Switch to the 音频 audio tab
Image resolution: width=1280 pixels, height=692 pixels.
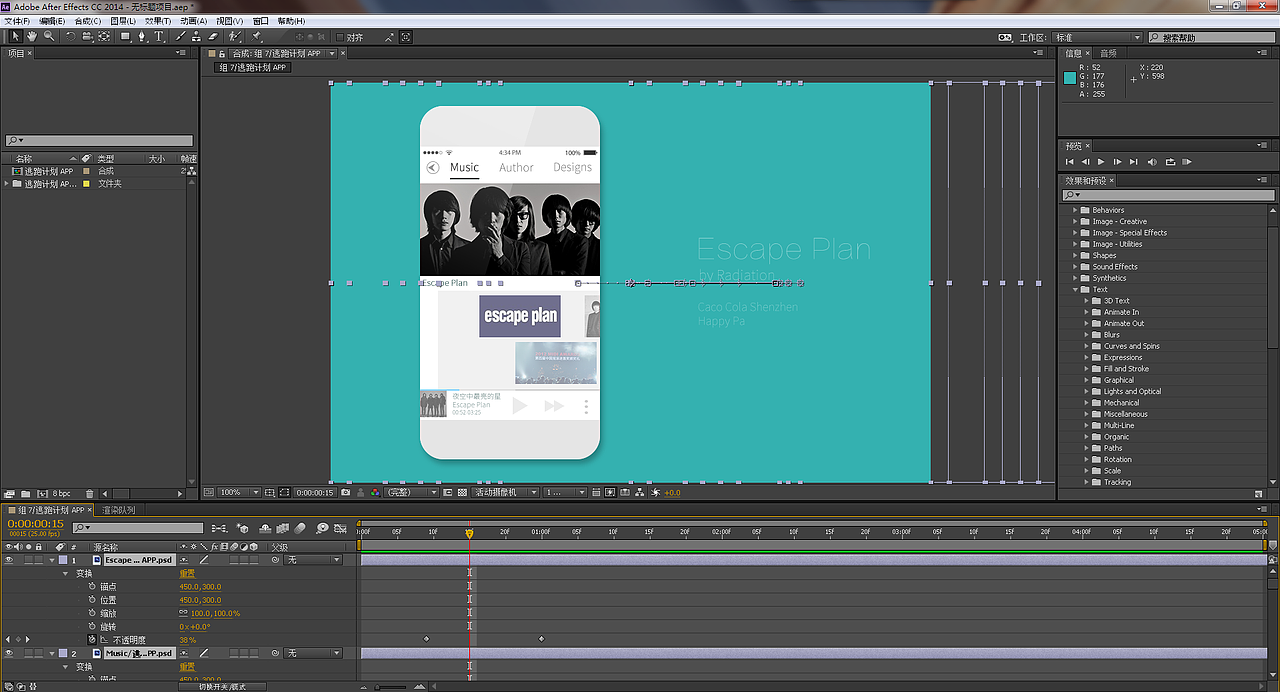tap(1108, 53)
